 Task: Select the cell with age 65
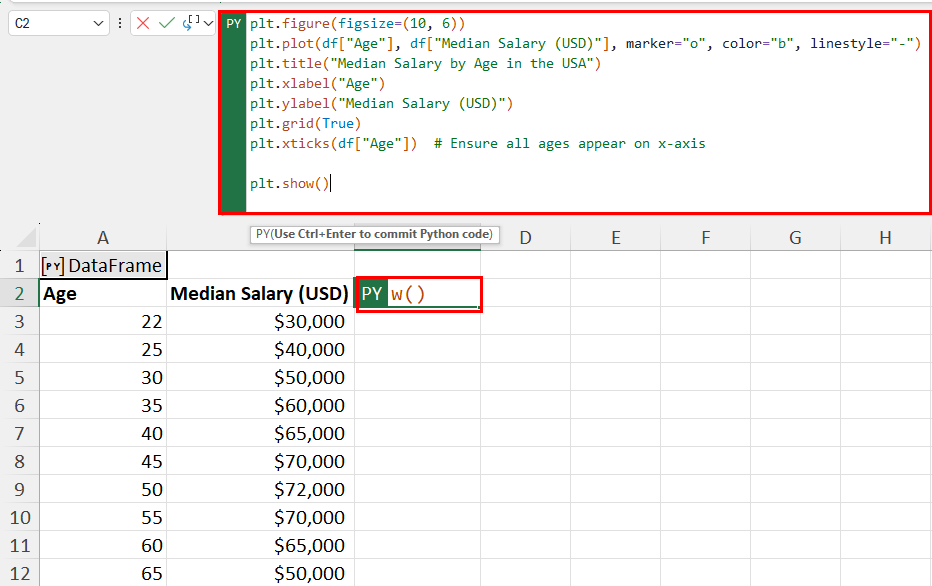pos(103,573)
